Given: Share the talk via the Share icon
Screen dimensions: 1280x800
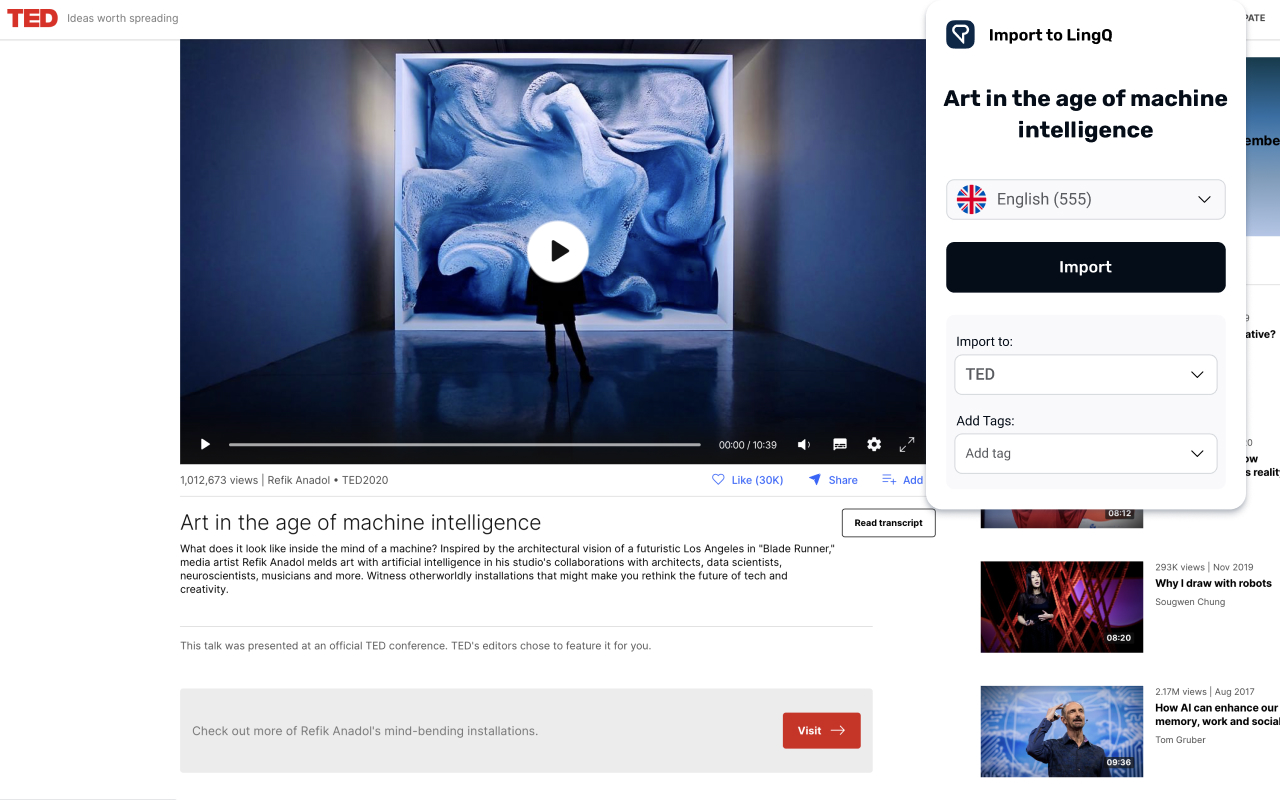Looking at the screenshot, I should point(815,480).
